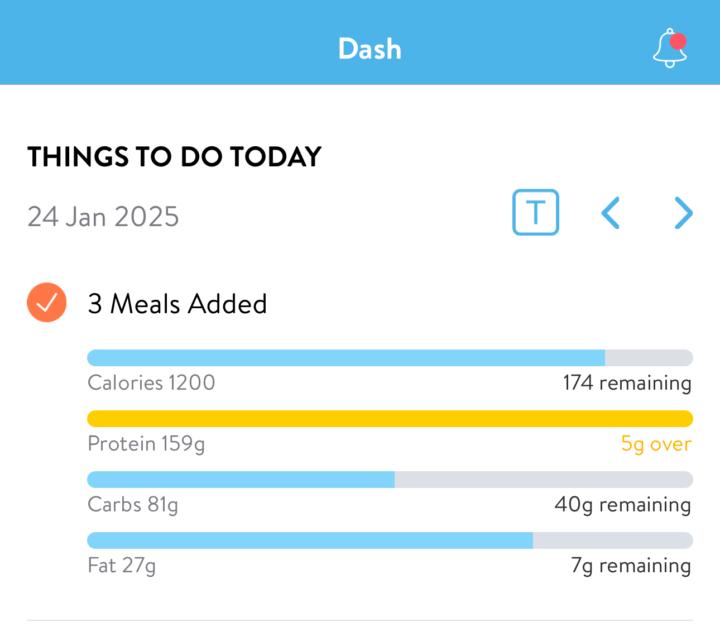
Task: Click the yellow Protein progress bar
Action: 390,418
